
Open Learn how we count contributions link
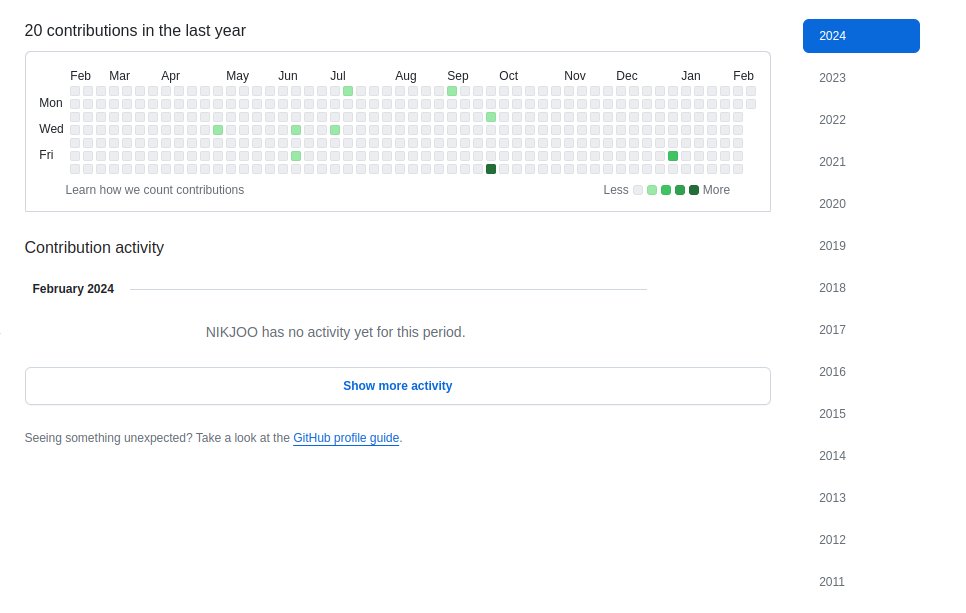[155, 190]
